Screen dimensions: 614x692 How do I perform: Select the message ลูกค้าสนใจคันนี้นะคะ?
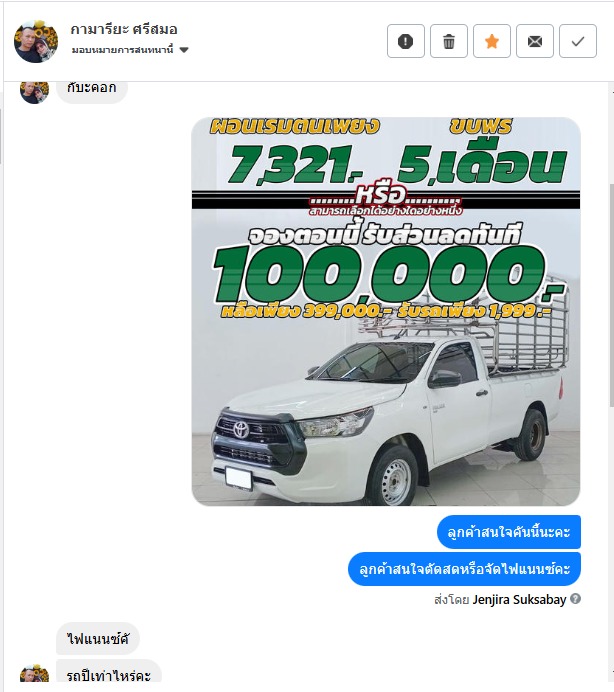coord(509,532)
